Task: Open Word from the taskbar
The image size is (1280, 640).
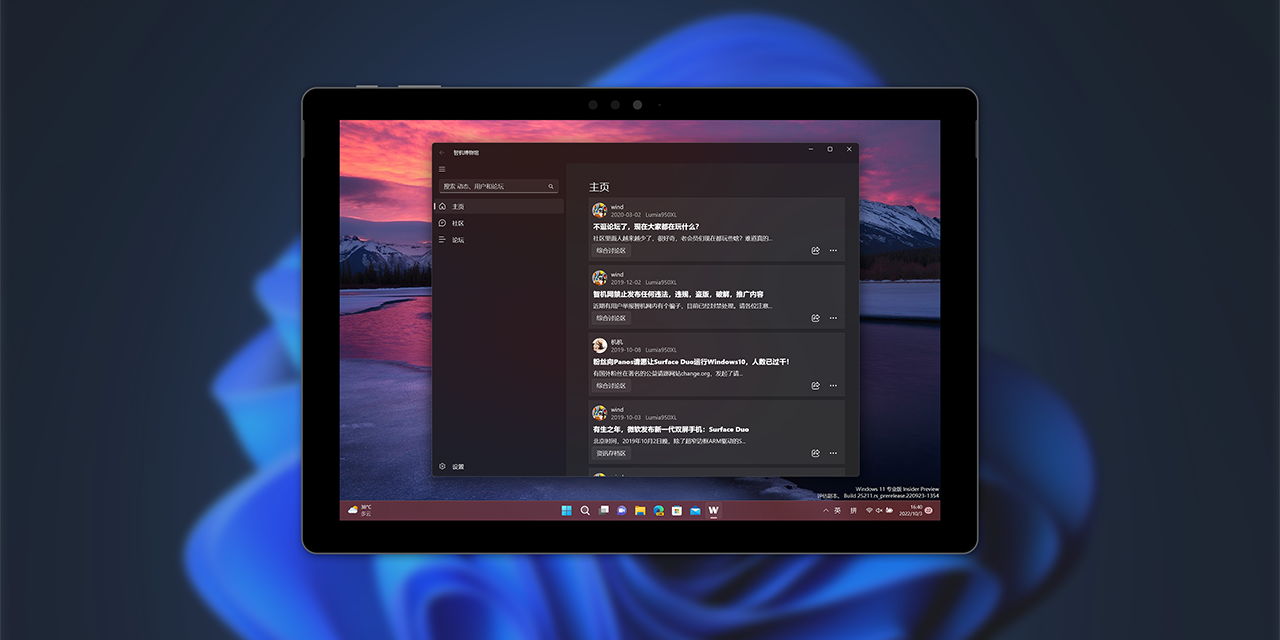Action: click(712, 510)
